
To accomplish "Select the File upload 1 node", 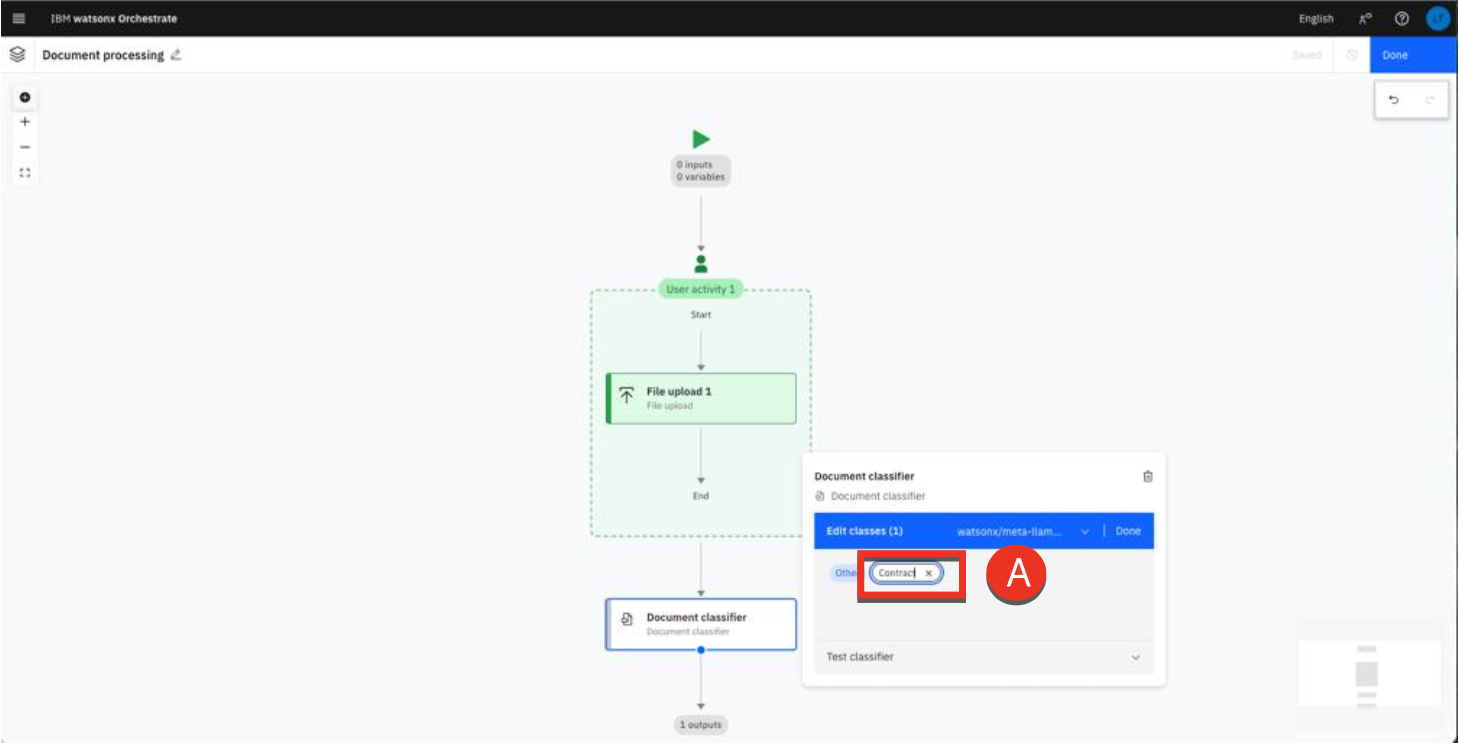I will click(701, 398).
